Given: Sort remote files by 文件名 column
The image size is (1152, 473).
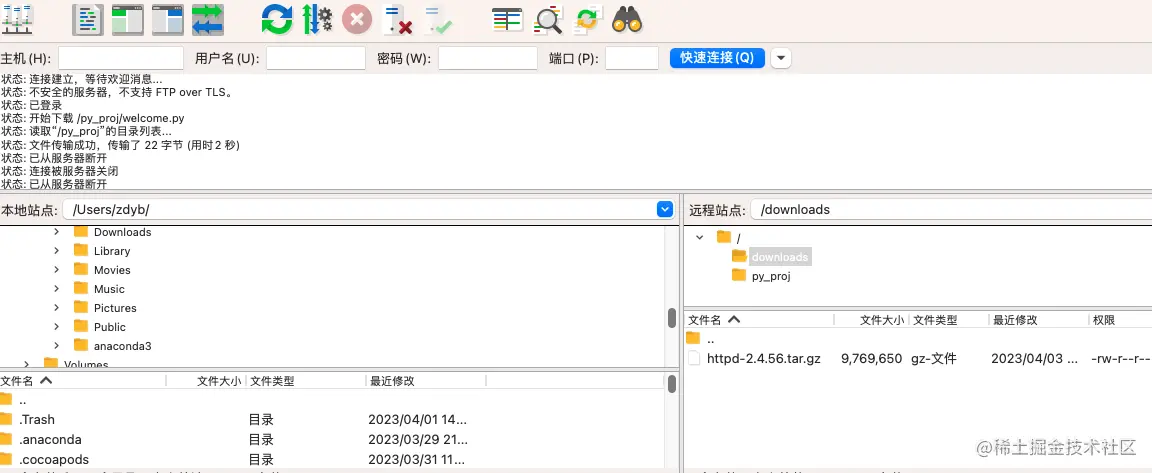Looking at the screenshot, I should [x=759, y=320].
